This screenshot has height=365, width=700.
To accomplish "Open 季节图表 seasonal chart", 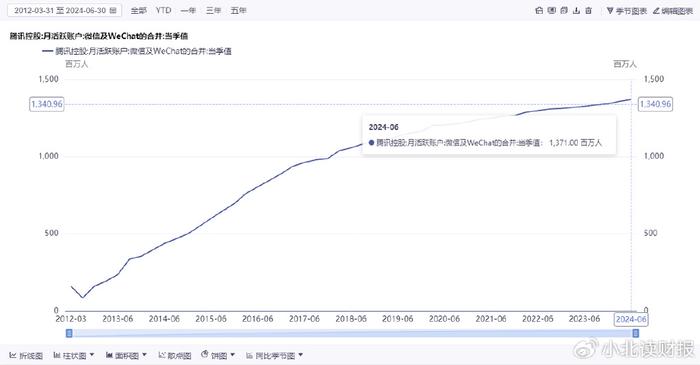I will [x=626, y=11].
